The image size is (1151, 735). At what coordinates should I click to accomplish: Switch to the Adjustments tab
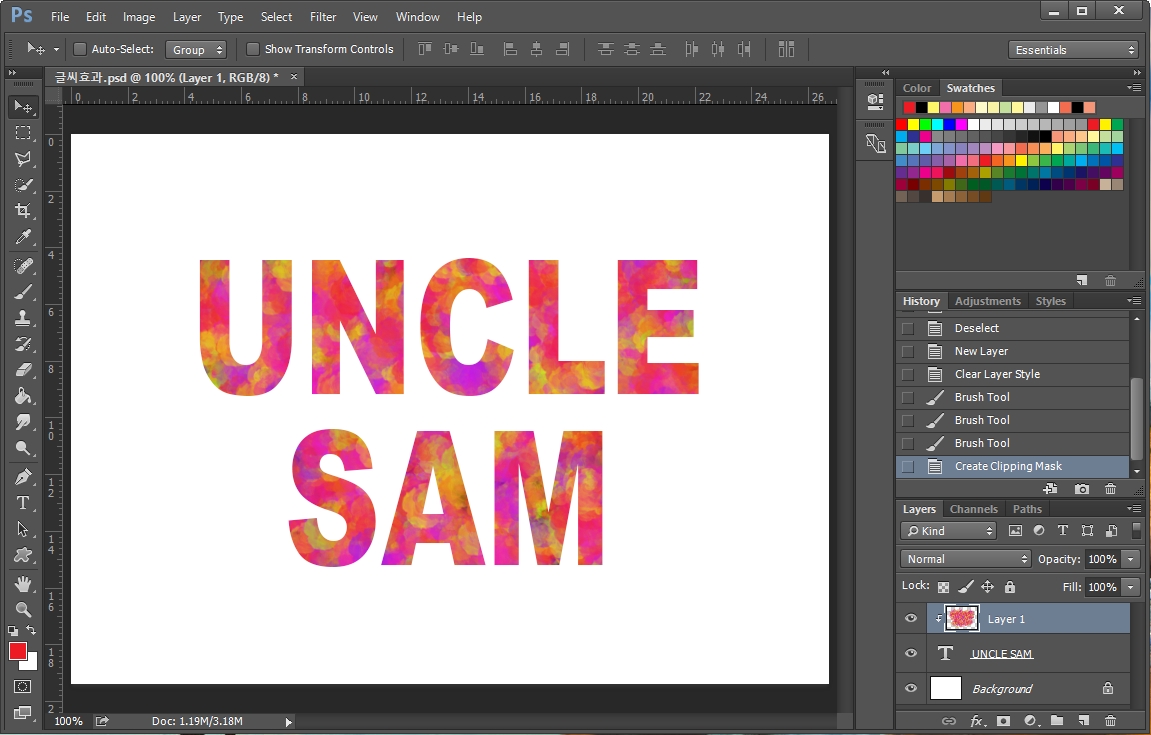[x=987, y=301]
